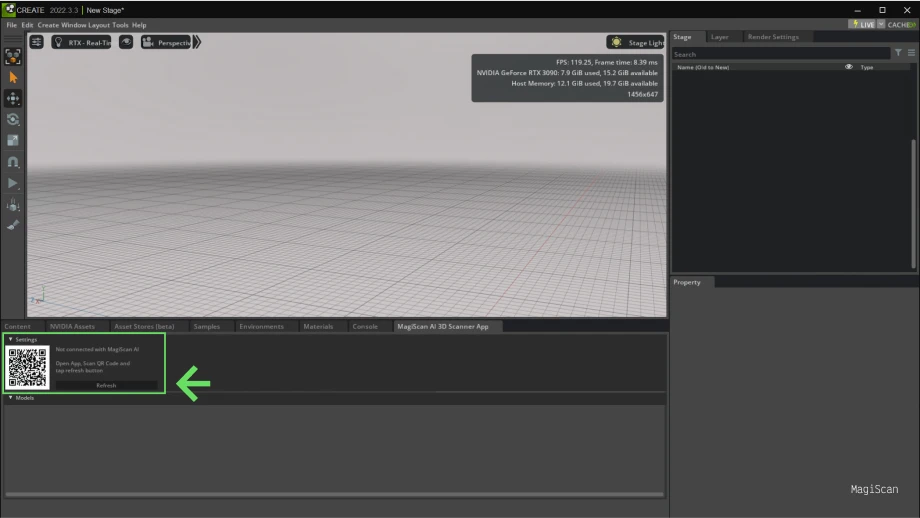Click the 'Not connected with MagiScan AI' text

pos(97,350)
